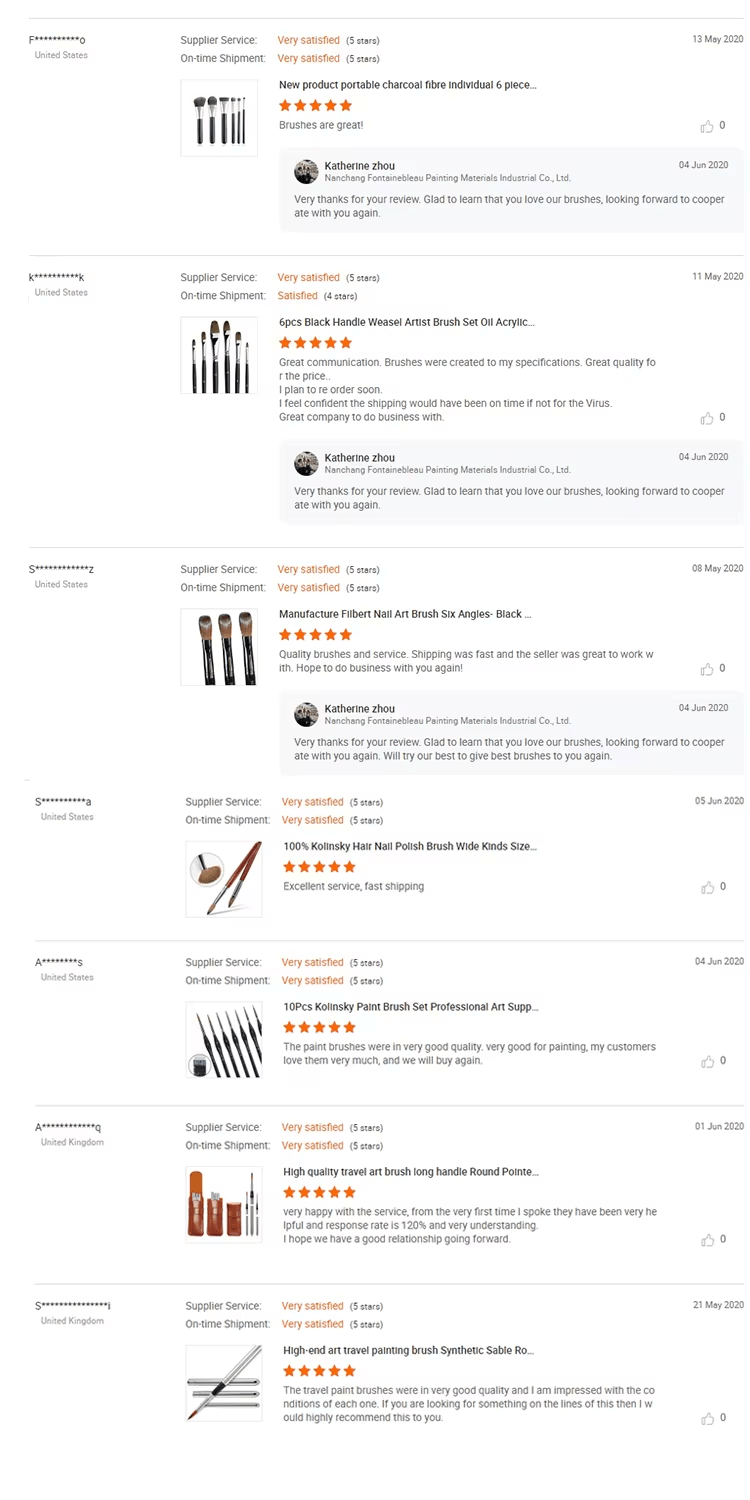
Task: Click the brown leather travel brush case thumbnail
Action: 224,1204
